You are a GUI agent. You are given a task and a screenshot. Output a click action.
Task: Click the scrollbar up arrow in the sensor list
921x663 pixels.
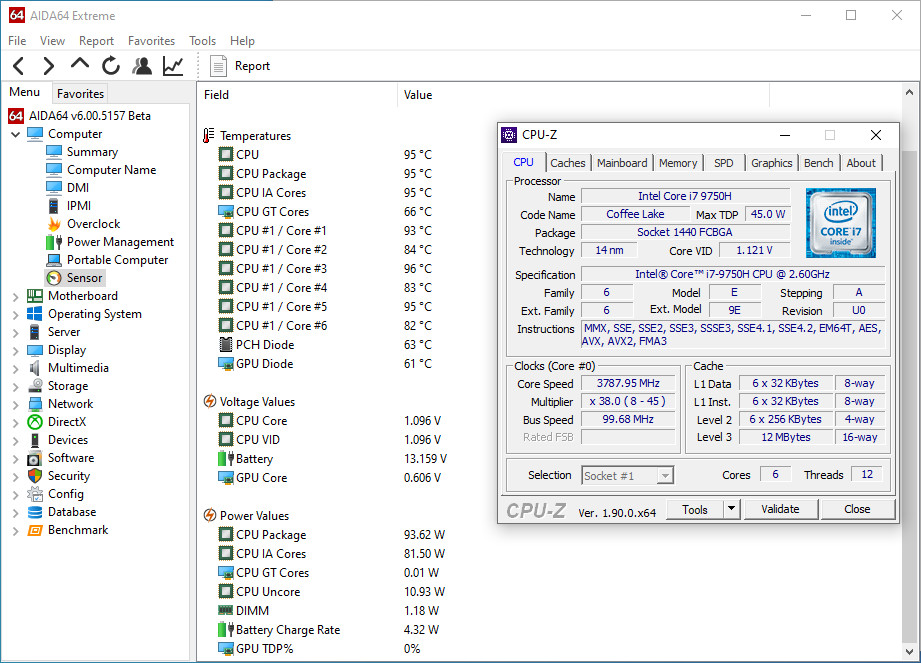coord(909,92)
